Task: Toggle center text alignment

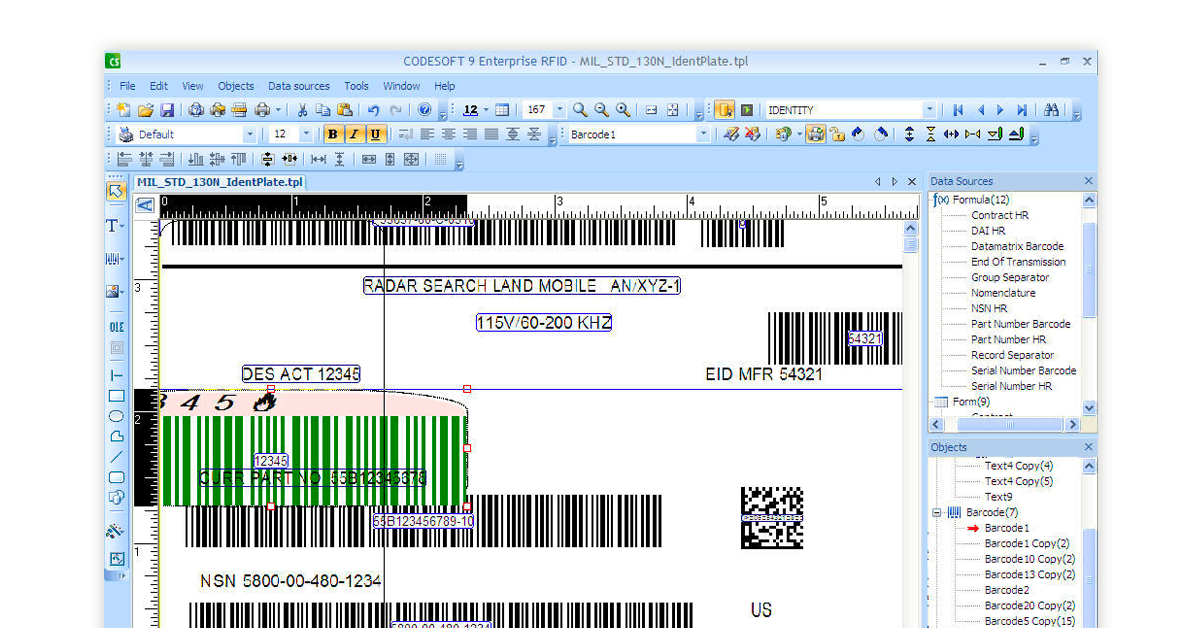Action: coord(448,134)
